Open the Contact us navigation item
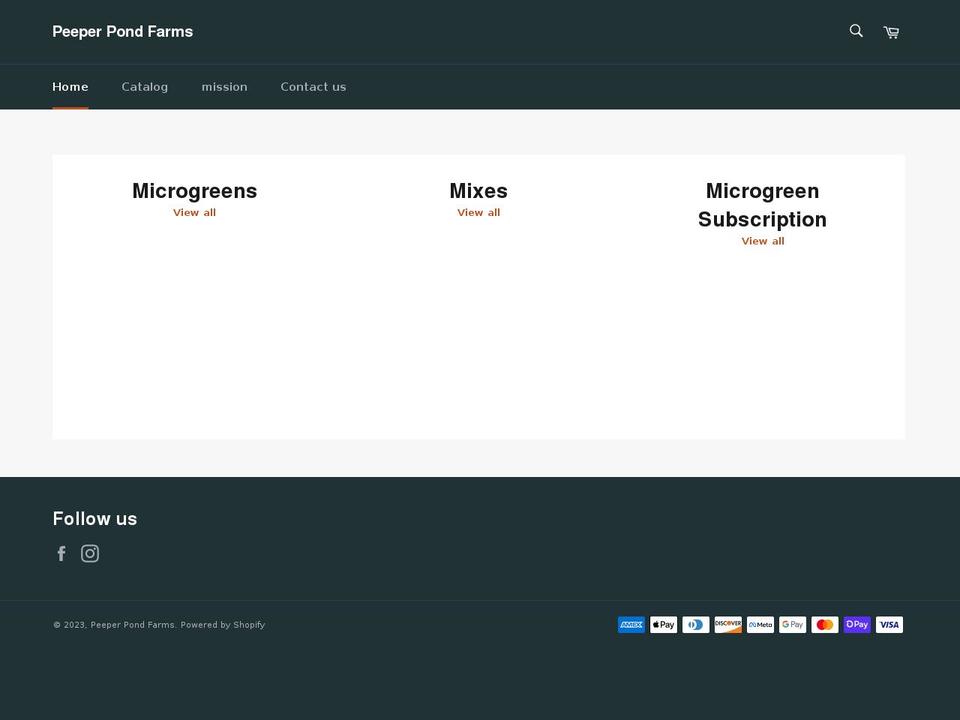Image resolution: width=960 pixels, height=720 pixels. [313, 86]
